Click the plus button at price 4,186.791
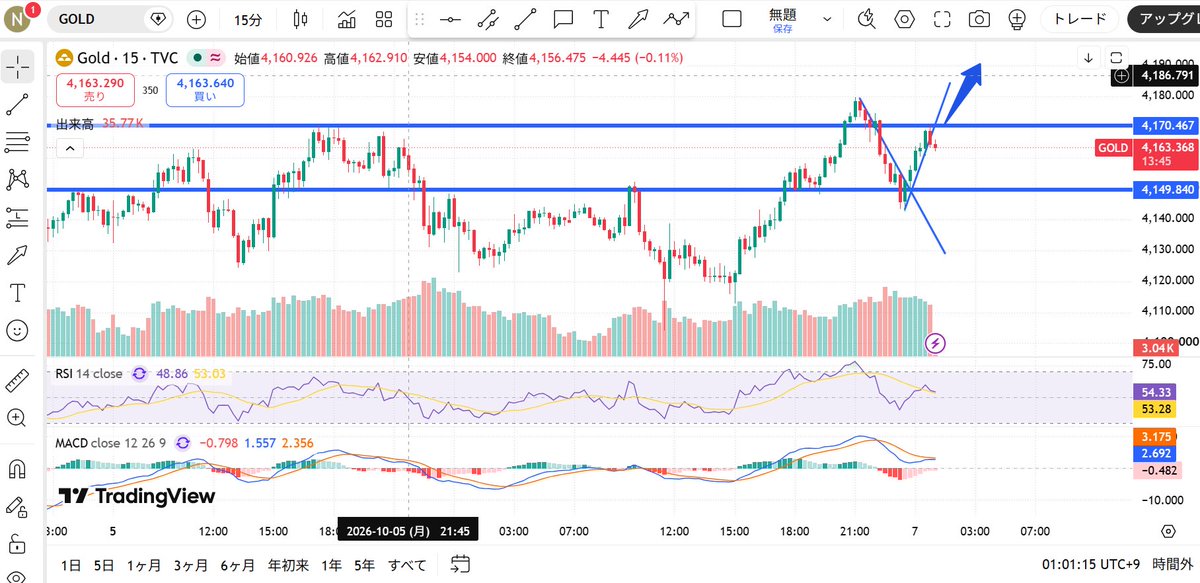 point(1121,75)
